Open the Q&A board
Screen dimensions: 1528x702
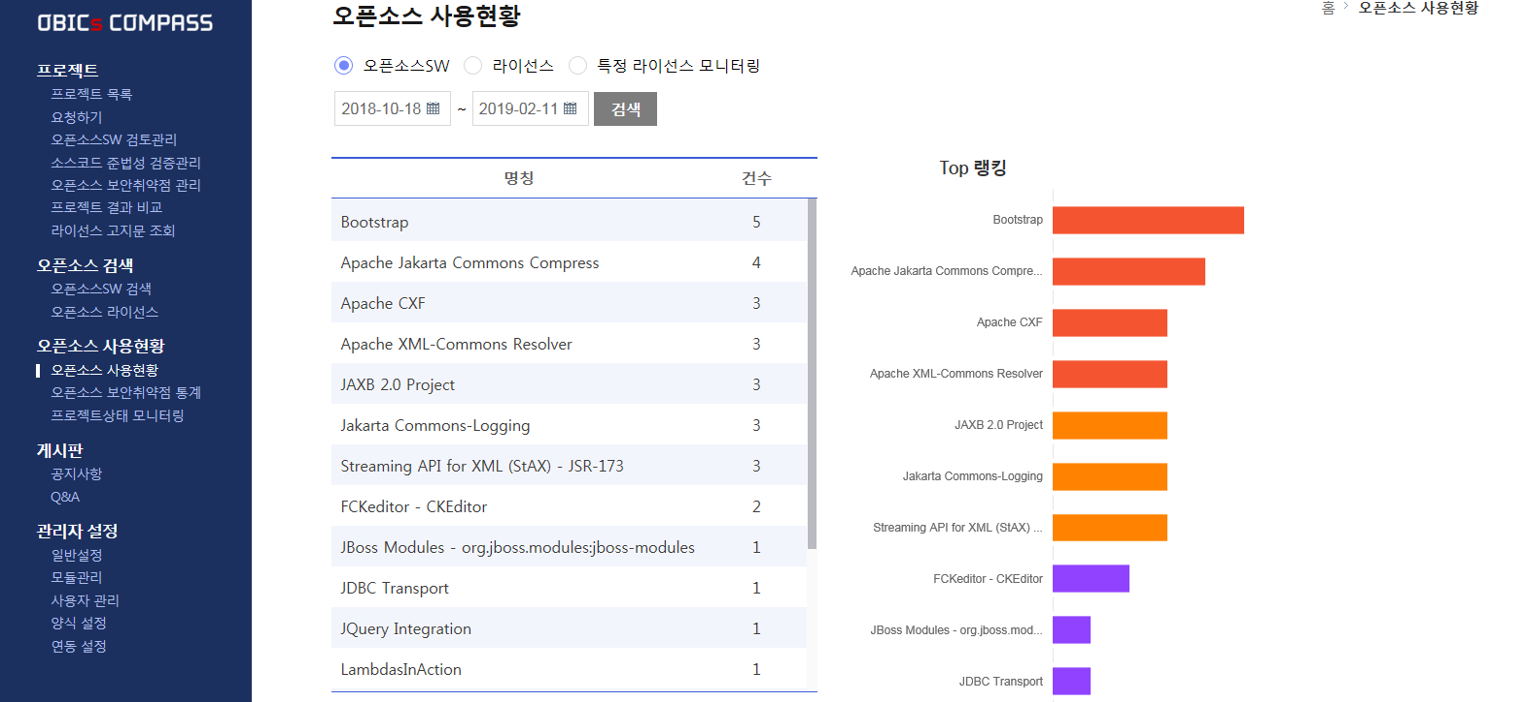coord(66,497)
